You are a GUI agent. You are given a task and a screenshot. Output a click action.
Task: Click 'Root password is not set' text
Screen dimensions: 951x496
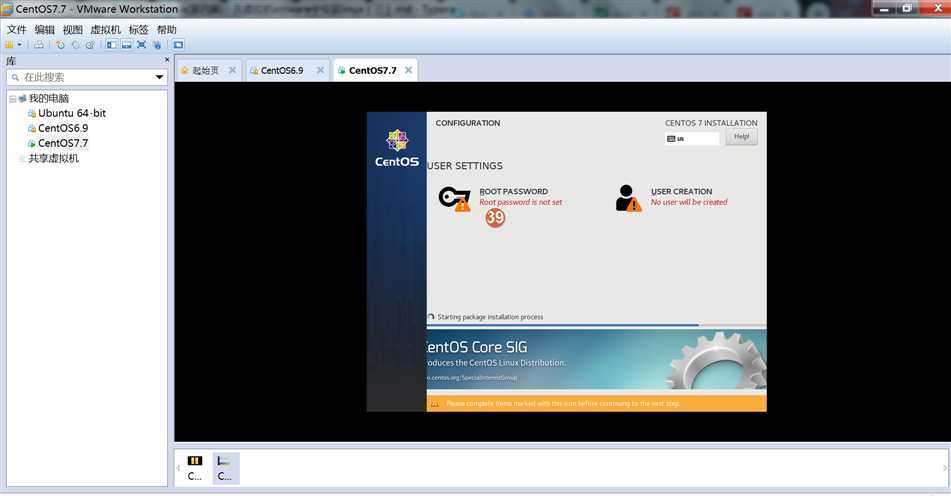pos(520,203)
